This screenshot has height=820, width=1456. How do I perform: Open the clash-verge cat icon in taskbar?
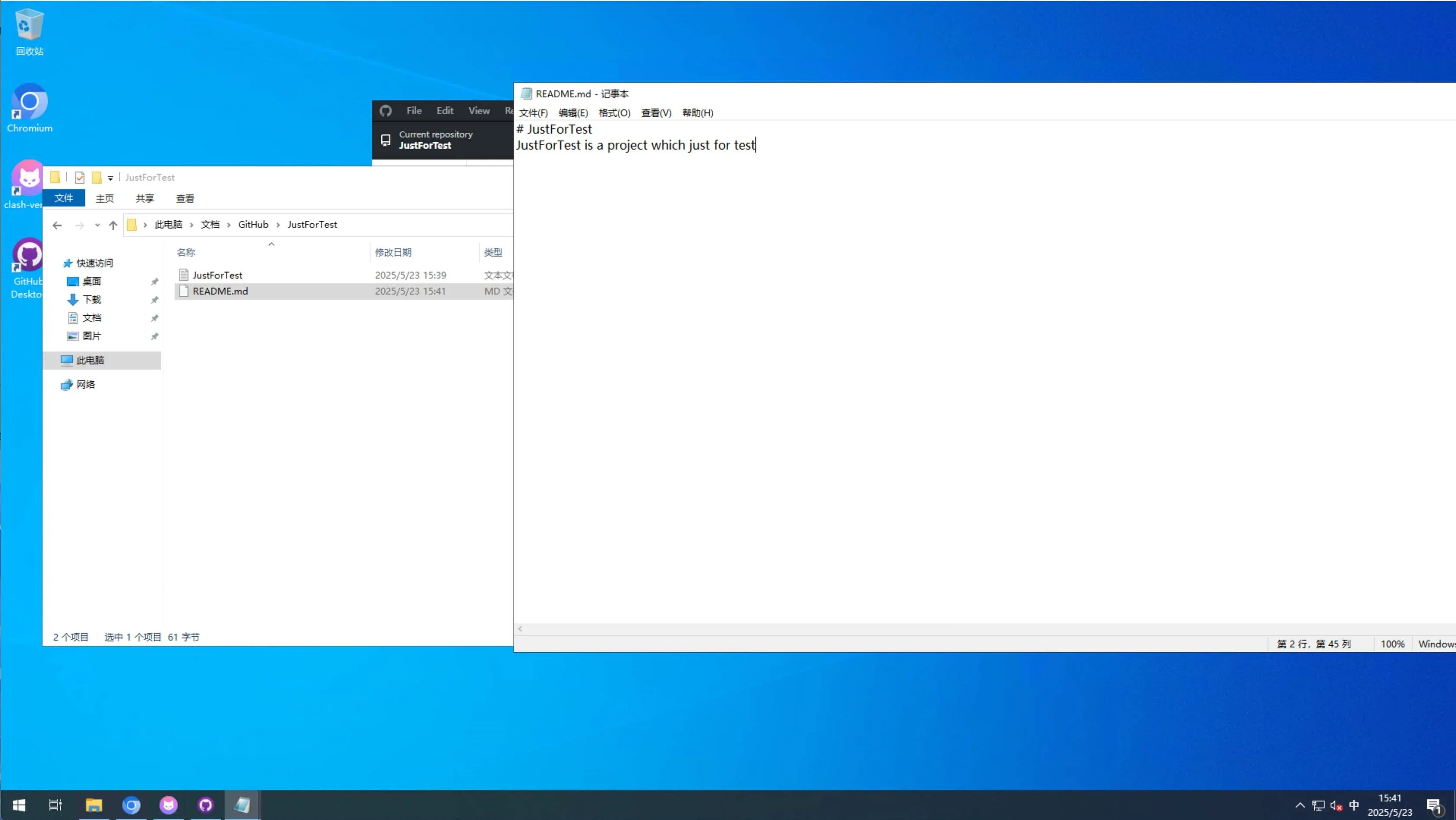[168, 805]
